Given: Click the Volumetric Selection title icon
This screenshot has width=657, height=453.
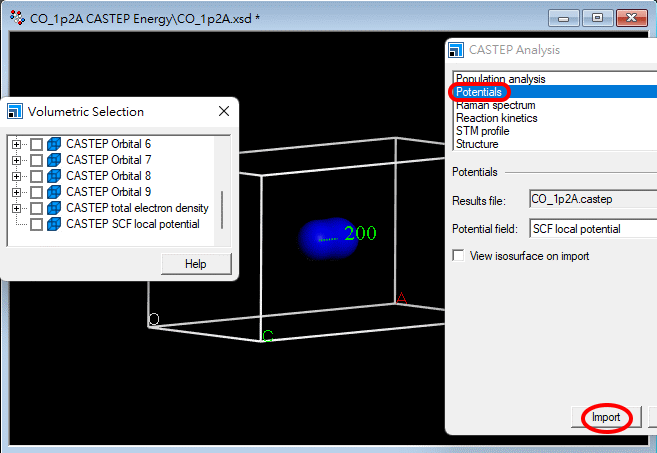Looking at the screenshot, I should pos(15,111).
